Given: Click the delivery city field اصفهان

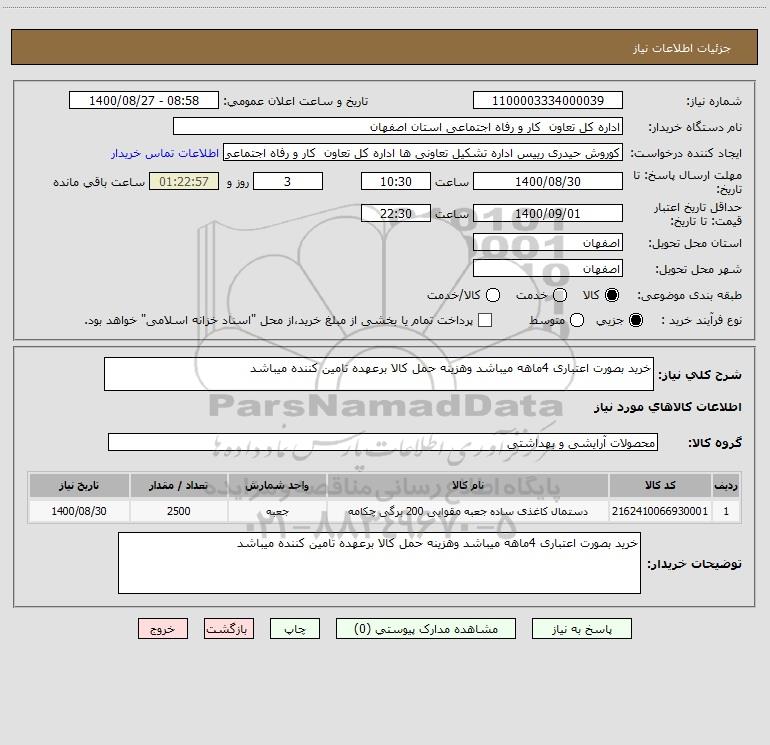Looking at the screenshot, I should [x=548, y=269].
